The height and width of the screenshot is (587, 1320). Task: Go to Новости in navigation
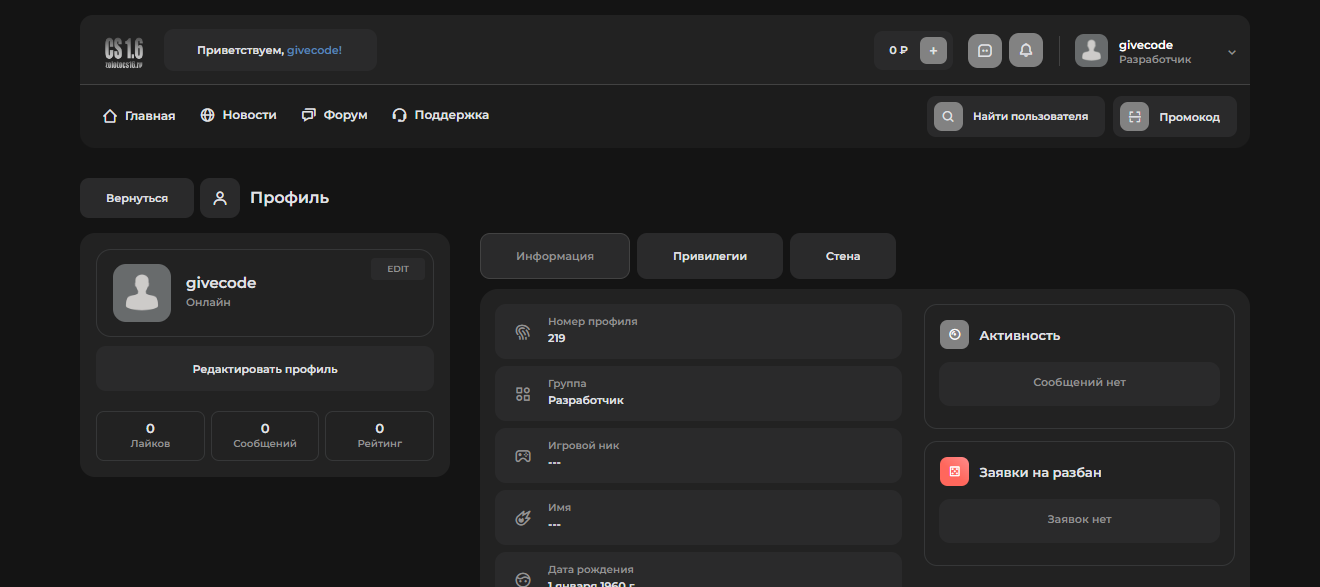(x=238, y=115)
